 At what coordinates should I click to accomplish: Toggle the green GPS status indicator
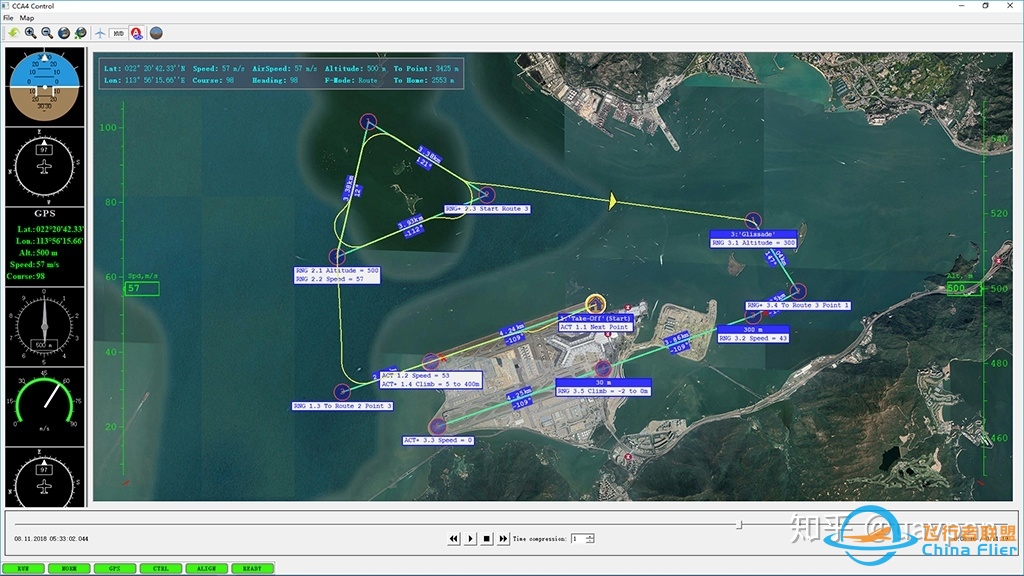pos(114,568)
